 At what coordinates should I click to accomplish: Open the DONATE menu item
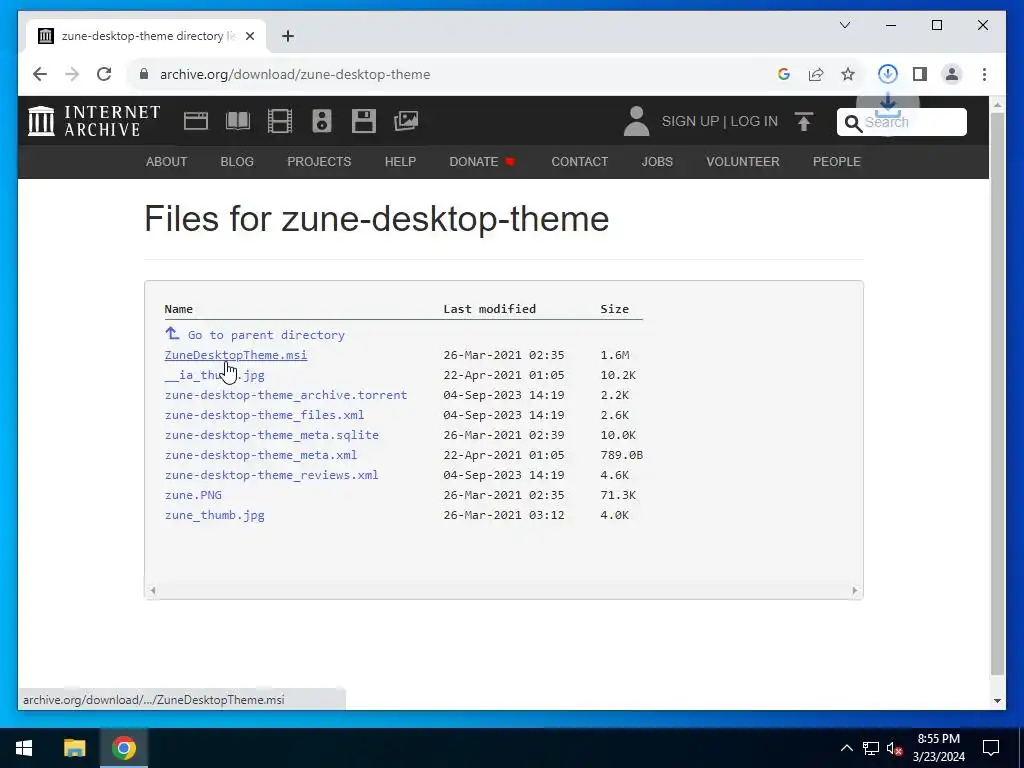click(x=483, y=161)
